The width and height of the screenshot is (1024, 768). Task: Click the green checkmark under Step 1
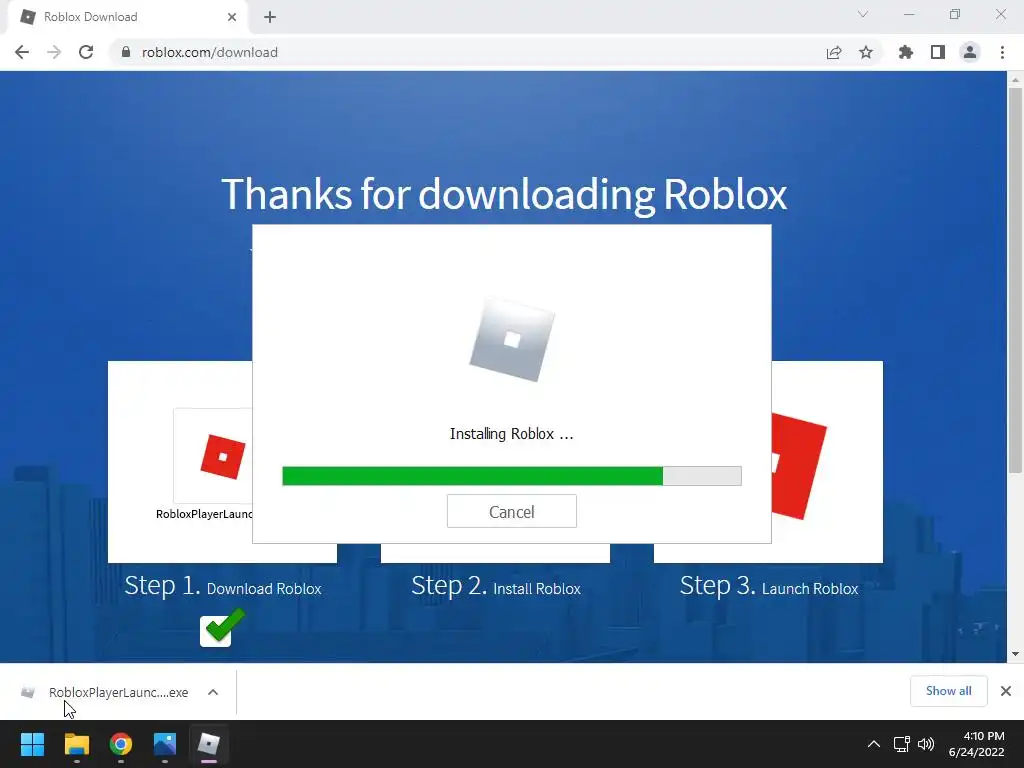[223, 628]
